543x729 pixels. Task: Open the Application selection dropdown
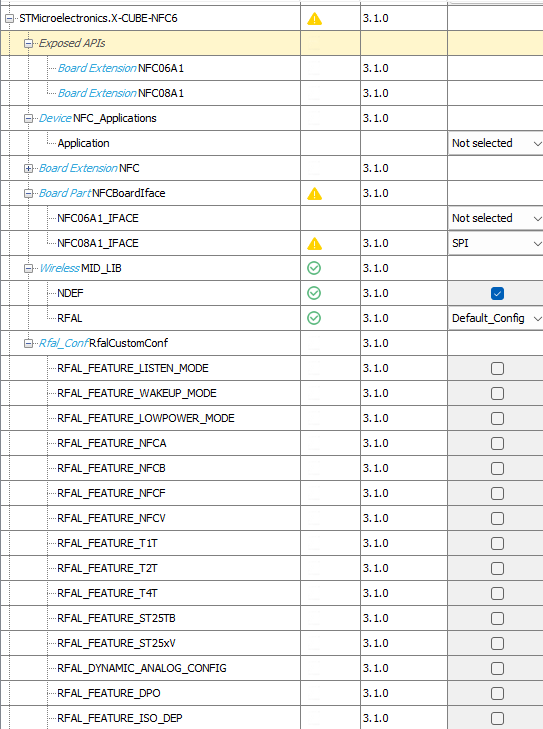[x=496, y=143]
